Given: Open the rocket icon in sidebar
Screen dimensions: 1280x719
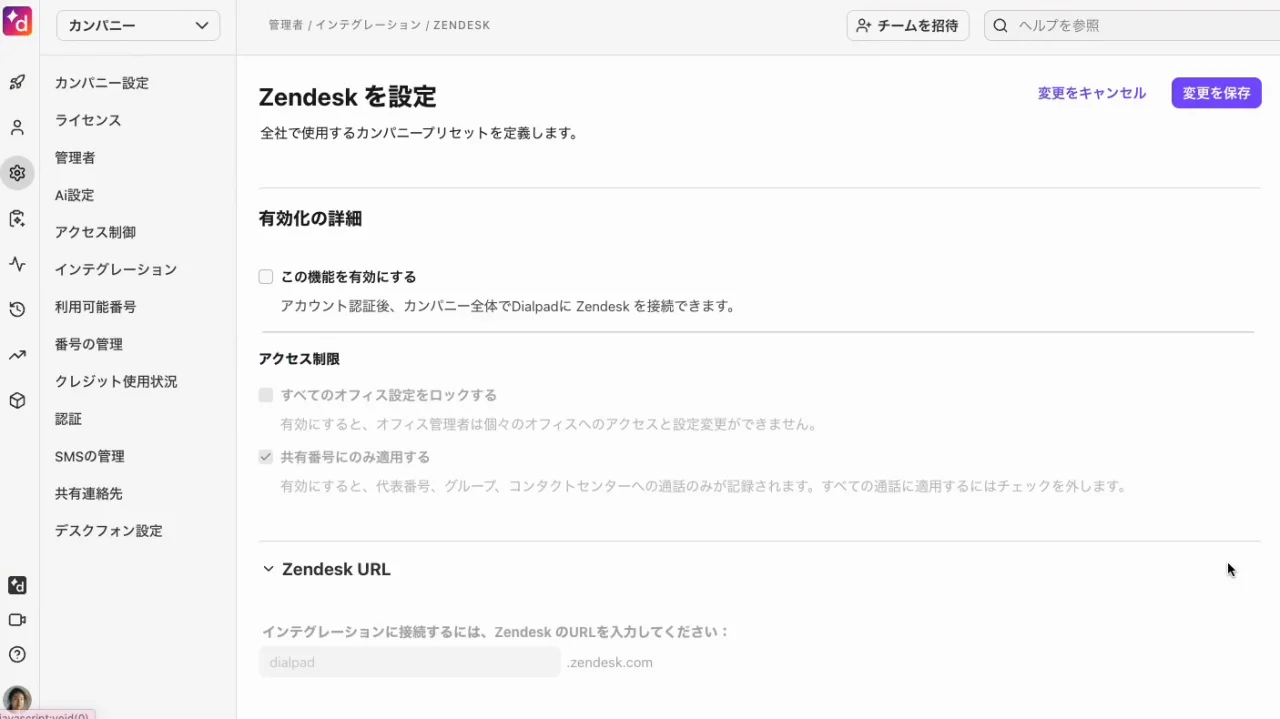Looking at the screenshot, I should click(17, 82).
